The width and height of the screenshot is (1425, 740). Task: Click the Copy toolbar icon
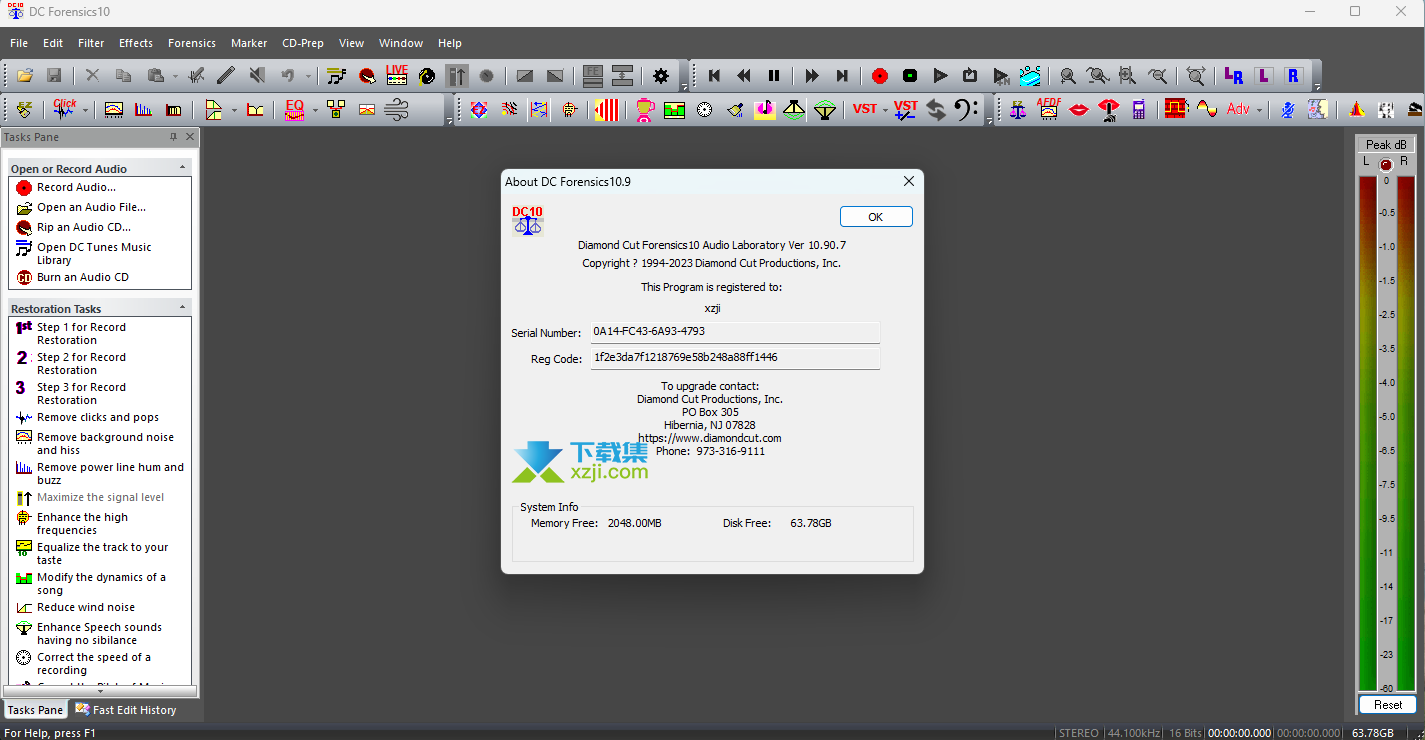pos(124,76)
